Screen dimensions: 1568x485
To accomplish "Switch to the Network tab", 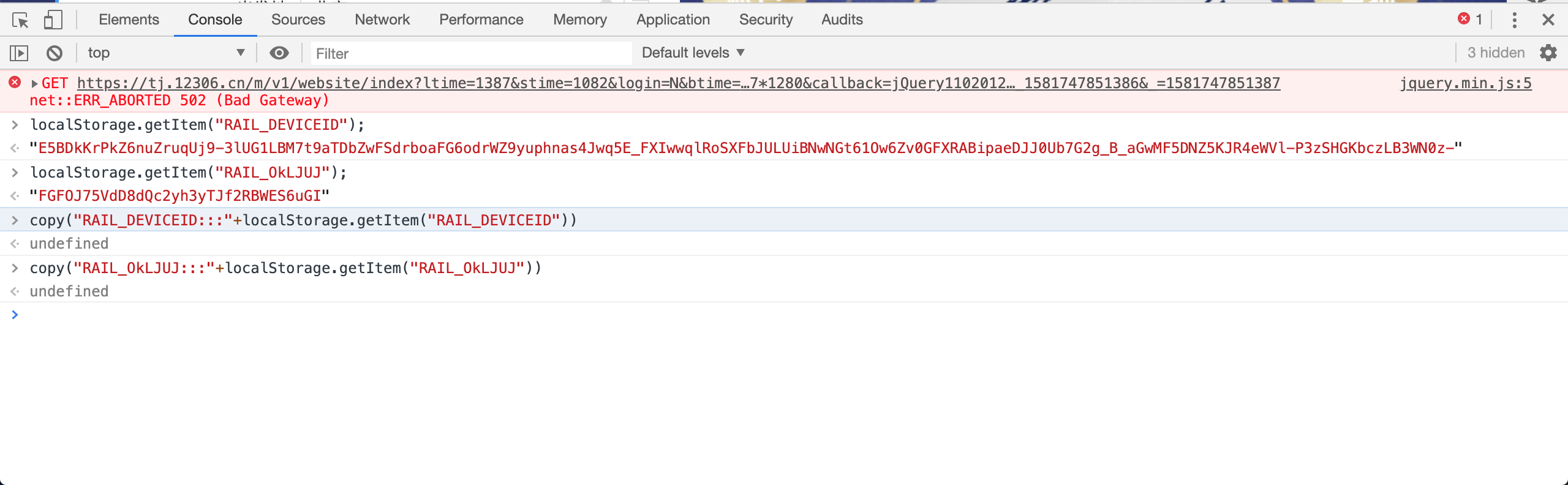I will point(382,20).
